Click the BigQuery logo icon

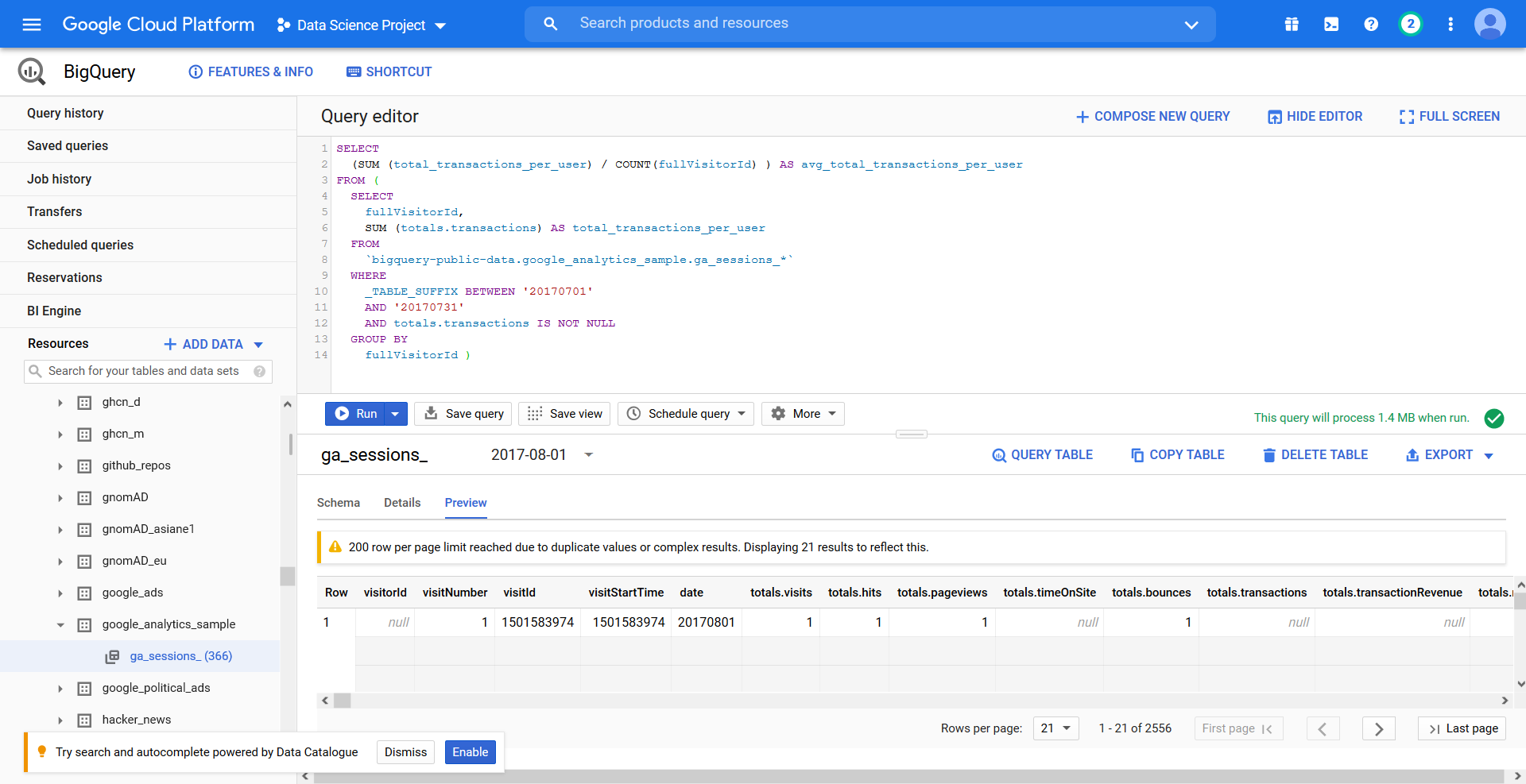32,71
